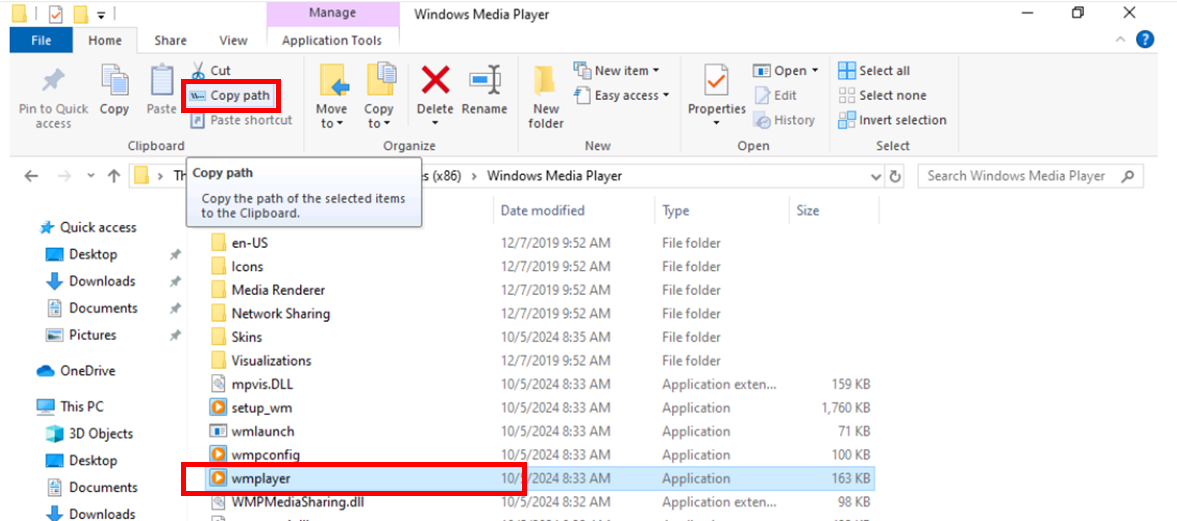Click the Refresh button beside address bar
This screenshot has height=521, width=1177.
click(896, 176)
